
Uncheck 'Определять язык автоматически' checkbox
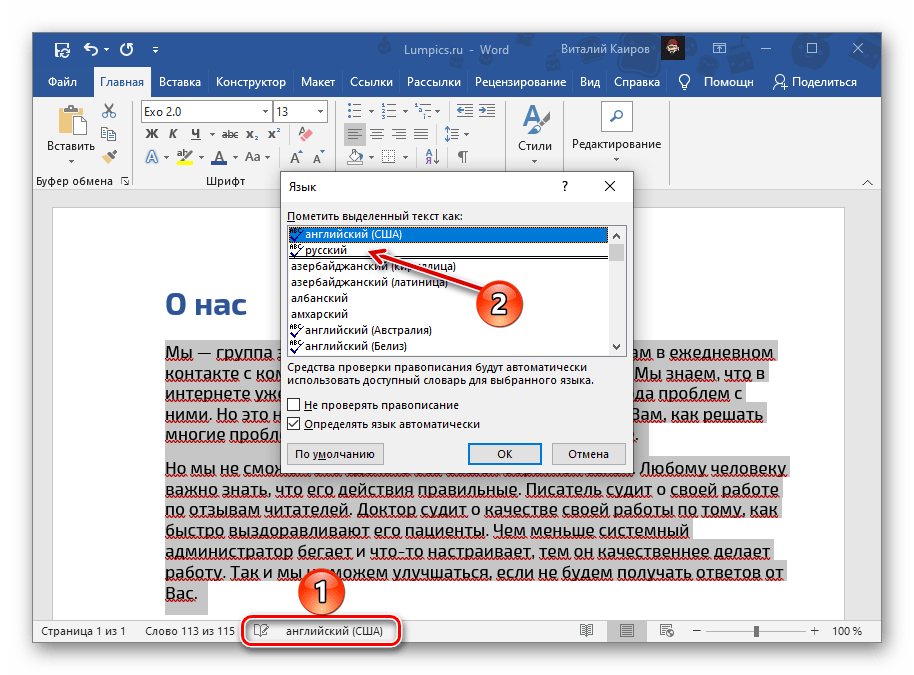[x=294, y=424]
